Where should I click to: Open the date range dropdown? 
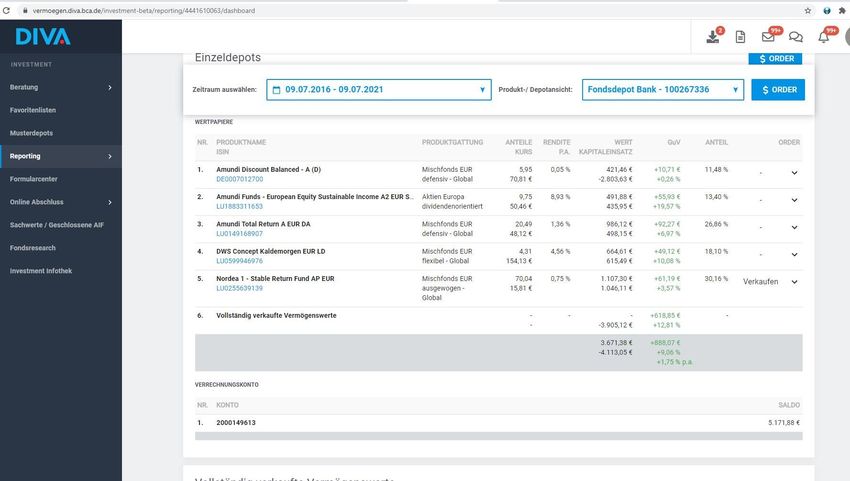(379, 90)
